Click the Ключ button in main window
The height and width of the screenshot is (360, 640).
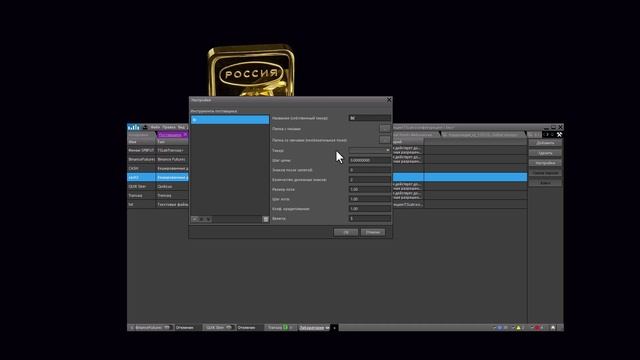tap(545, 183)
